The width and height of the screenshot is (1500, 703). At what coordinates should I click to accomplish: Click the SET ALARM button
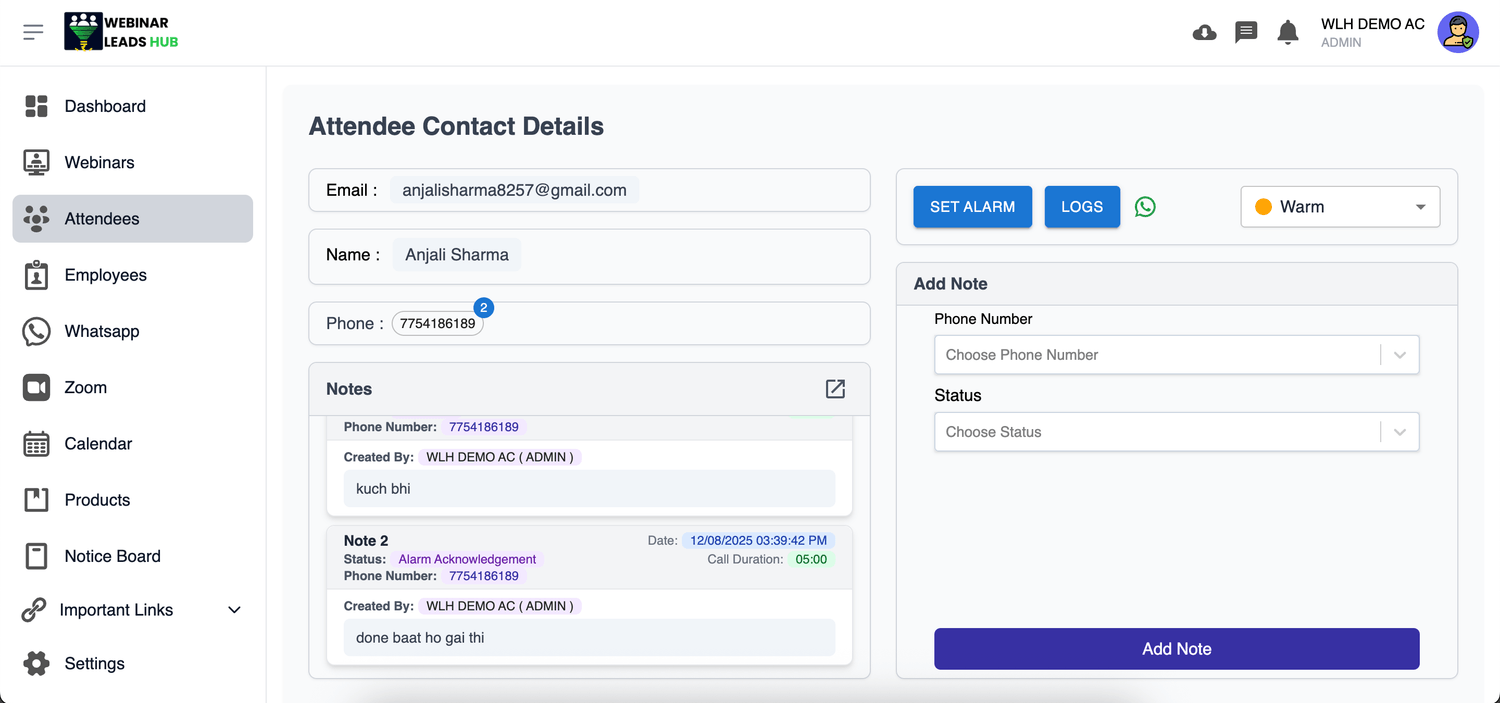click(972, 207)
